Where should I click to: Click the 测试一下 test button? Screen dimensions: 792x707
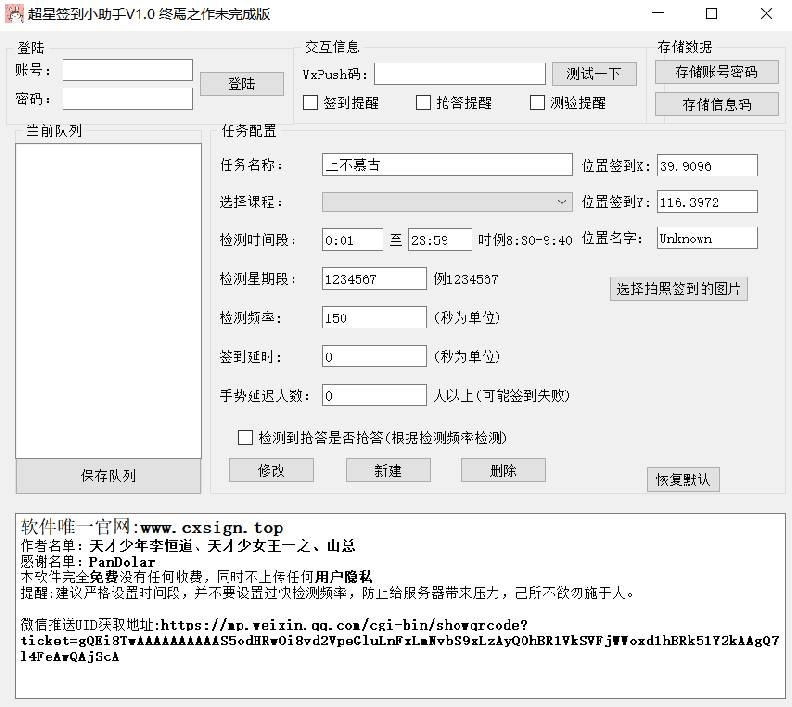click(593, 74)
